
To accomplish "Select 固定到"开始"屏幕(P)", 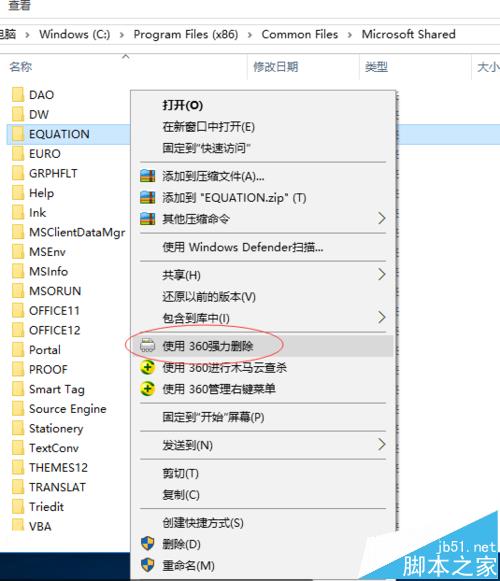I will 213,418.
